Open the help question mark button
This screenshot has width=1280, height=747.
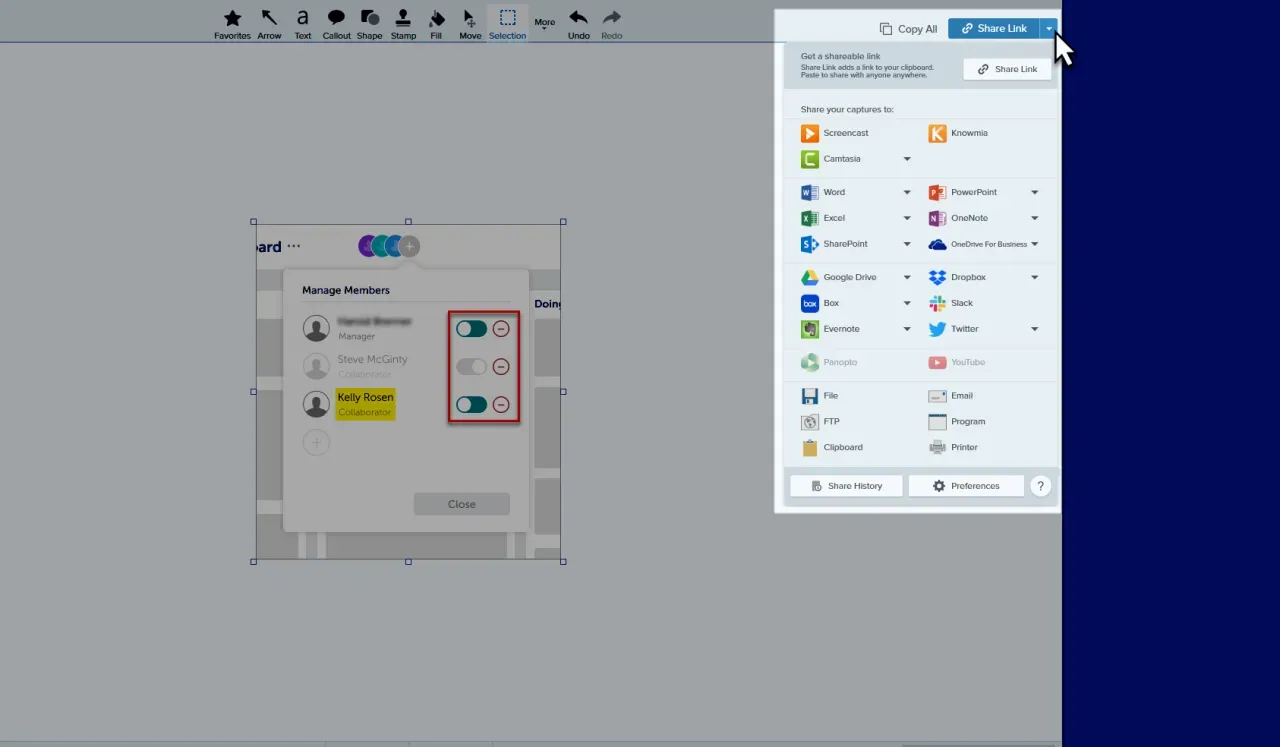pos(1040,486)
